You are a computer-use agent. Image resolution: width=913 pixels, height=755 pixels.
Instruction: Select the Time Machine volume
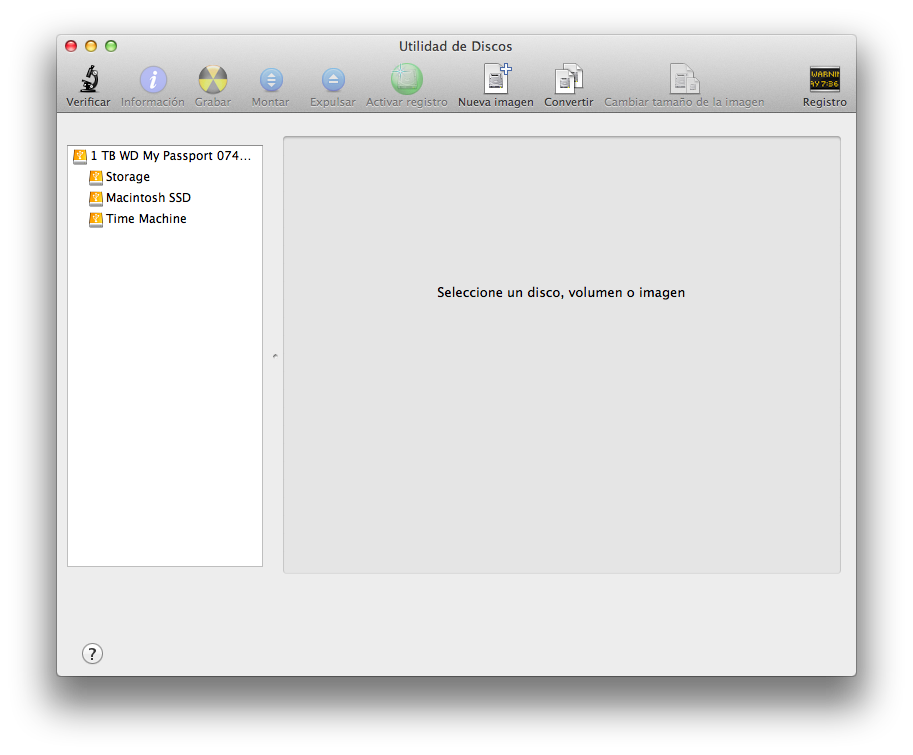tap(165, 218)
